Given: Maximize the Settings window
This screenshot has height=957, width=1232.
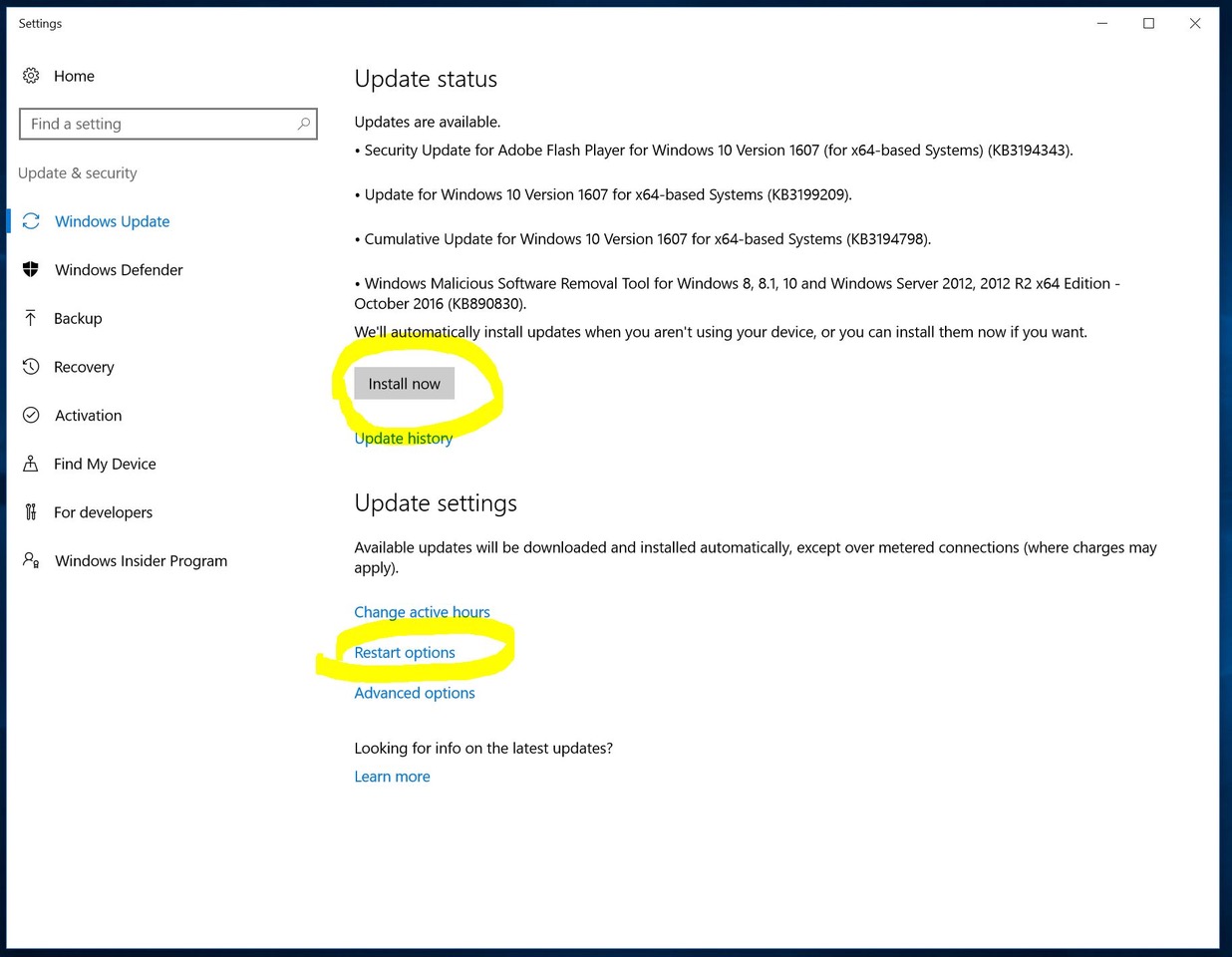Looking at the screenshot, I should tap(1148, 23).
